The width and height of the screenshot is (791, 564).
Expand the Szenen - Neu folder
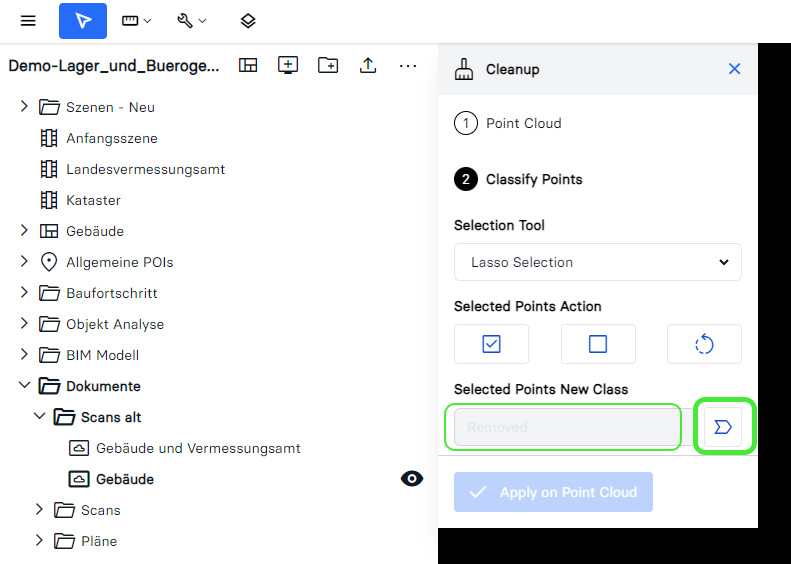click(24, 107)
